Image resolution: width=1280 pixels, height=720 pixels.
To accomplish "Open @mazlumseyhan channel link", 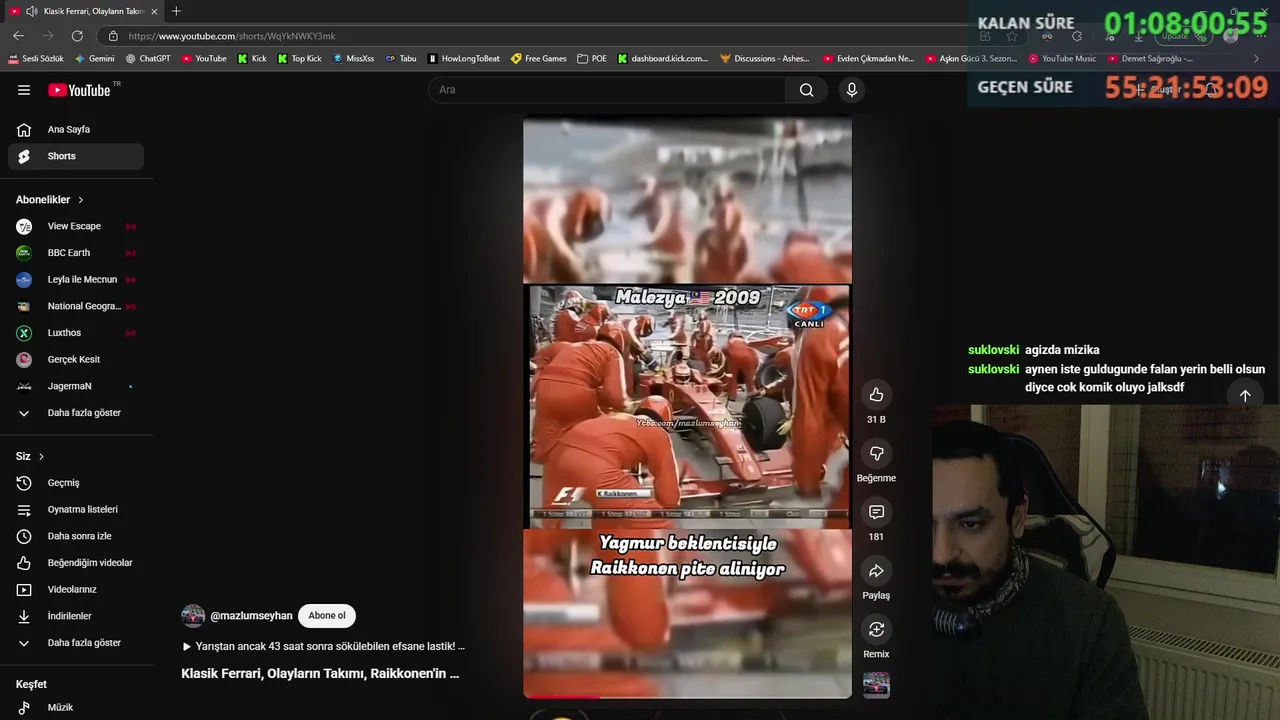I will [x=251, y=616].
